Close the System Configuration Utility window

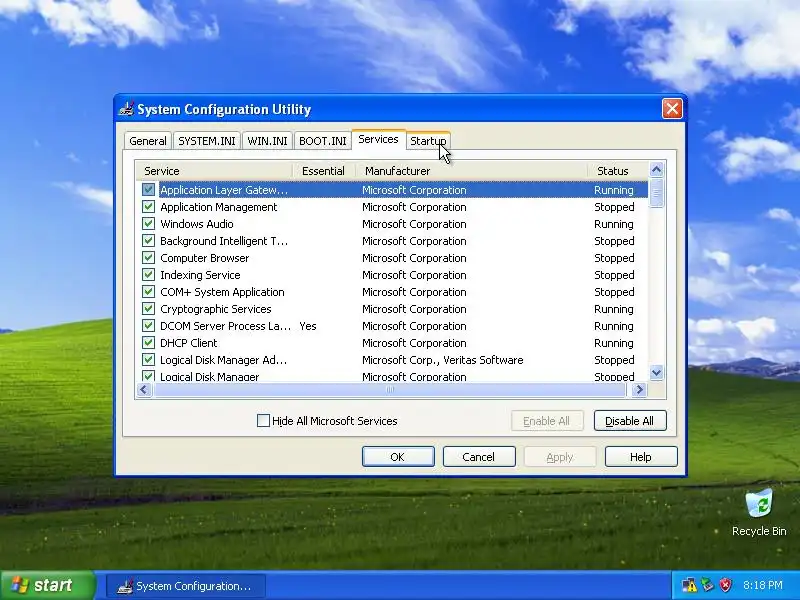pyautogui.click(x=672, y=109)
